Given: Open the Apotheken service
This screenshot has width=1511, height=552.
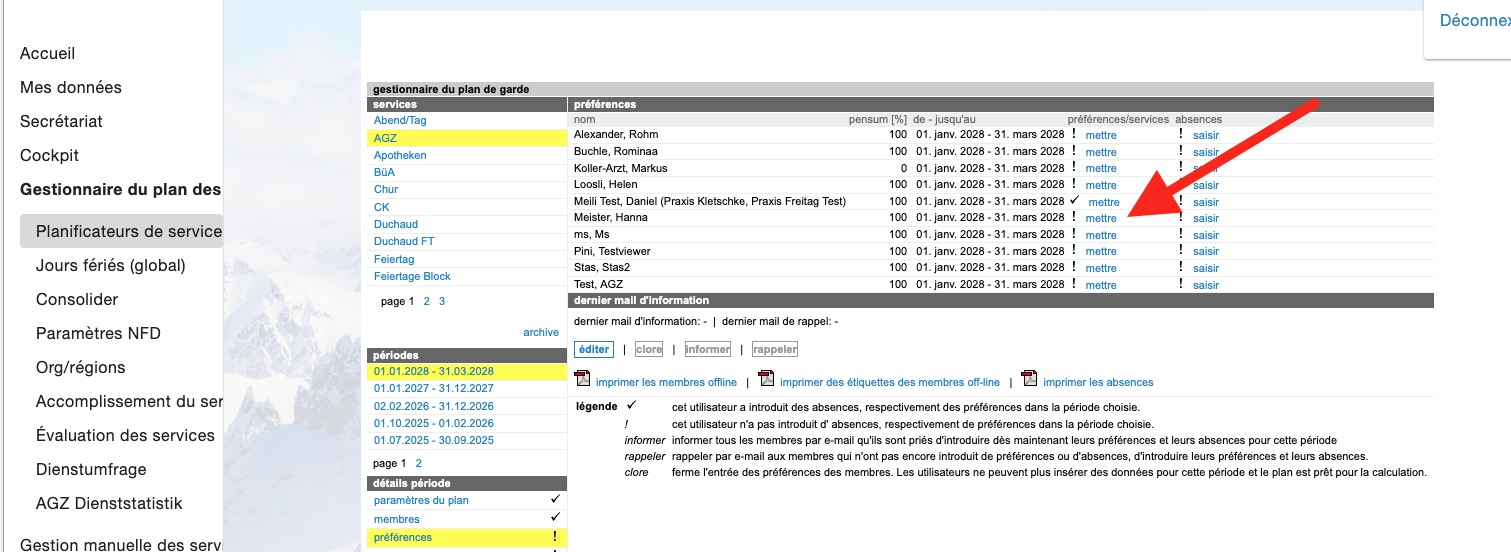Looking at the screenshot, I should [400, 155].
